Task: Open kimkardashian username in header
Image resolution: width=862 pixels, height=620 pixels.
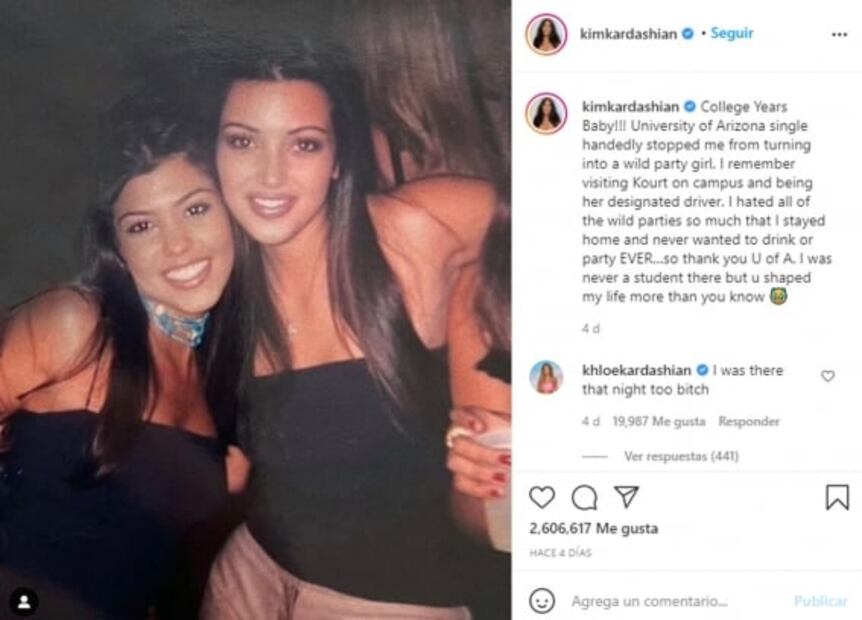Action: click(628, 34)
